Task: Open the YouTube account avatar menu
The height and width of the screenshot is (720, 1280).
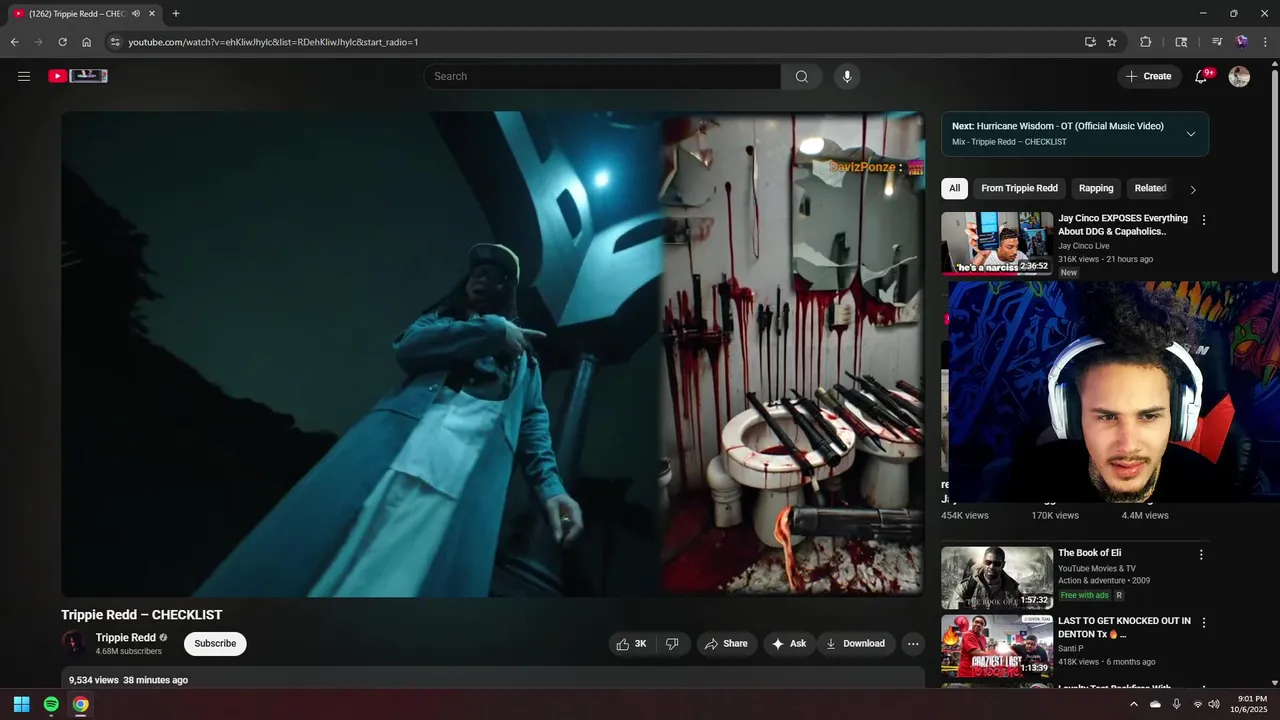Action: (x=1239, y=76)
